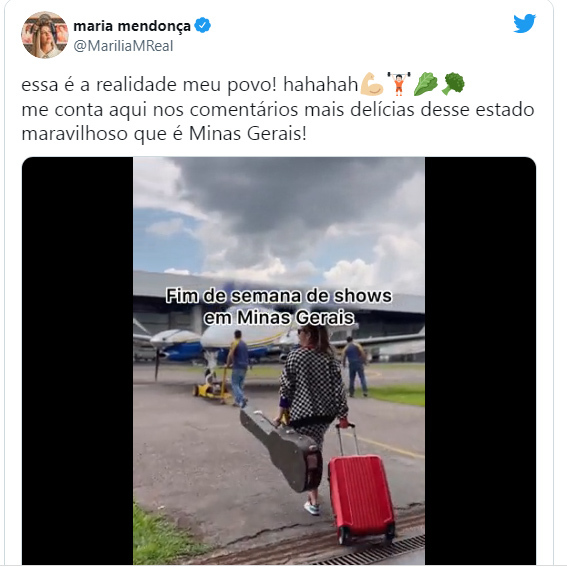Screen dimensions: 567x567
Task: Open the Twitter bird logo link
Action: coord(524,24)
